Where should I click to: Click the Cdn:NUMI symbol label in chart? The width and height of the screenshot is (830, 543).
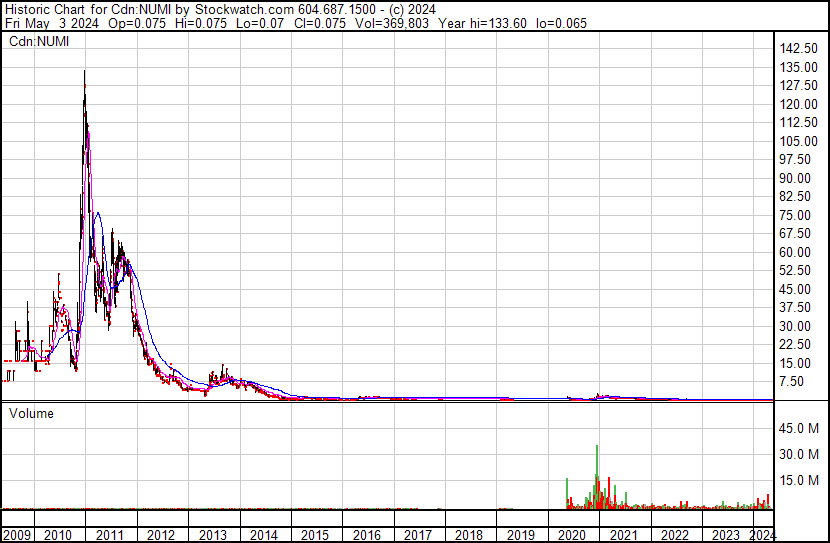(38, 41)
